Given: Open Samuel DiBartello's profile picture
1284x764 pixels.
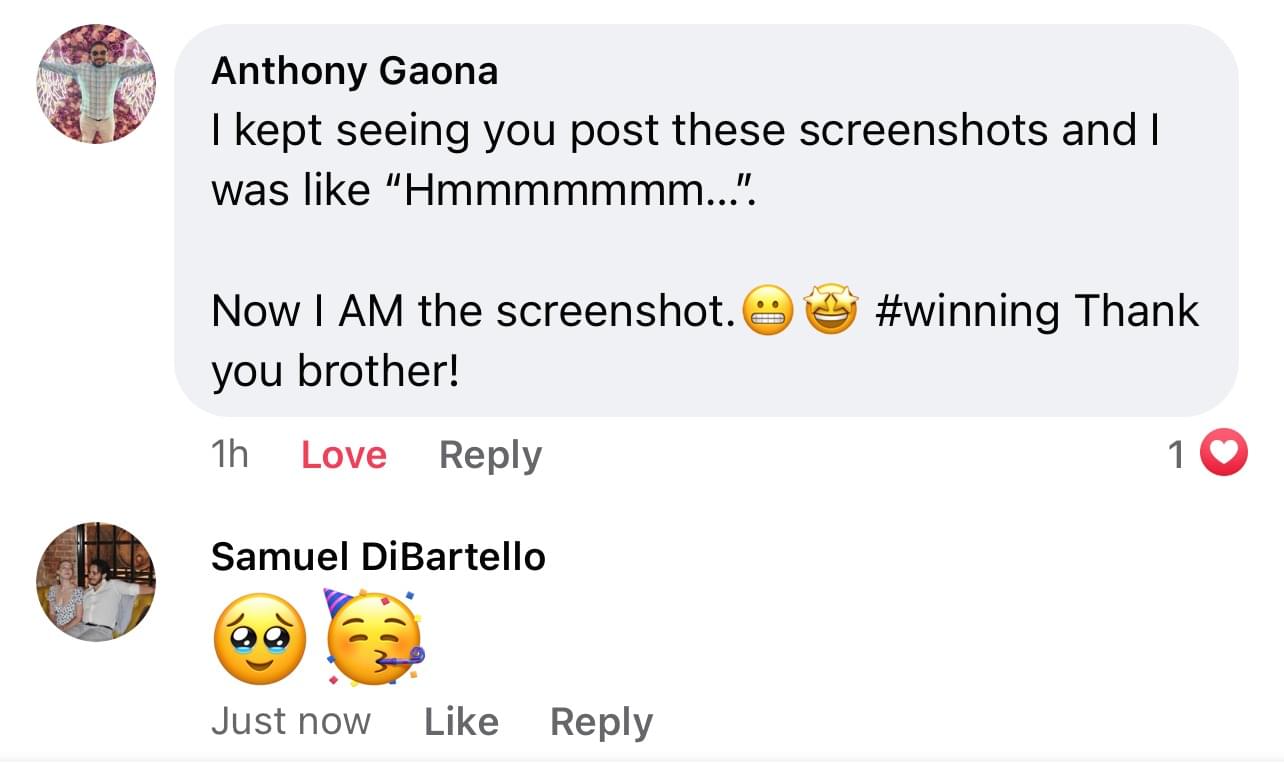Looking at the screenshot, I should pyautogui.click(x=96, y=581).
